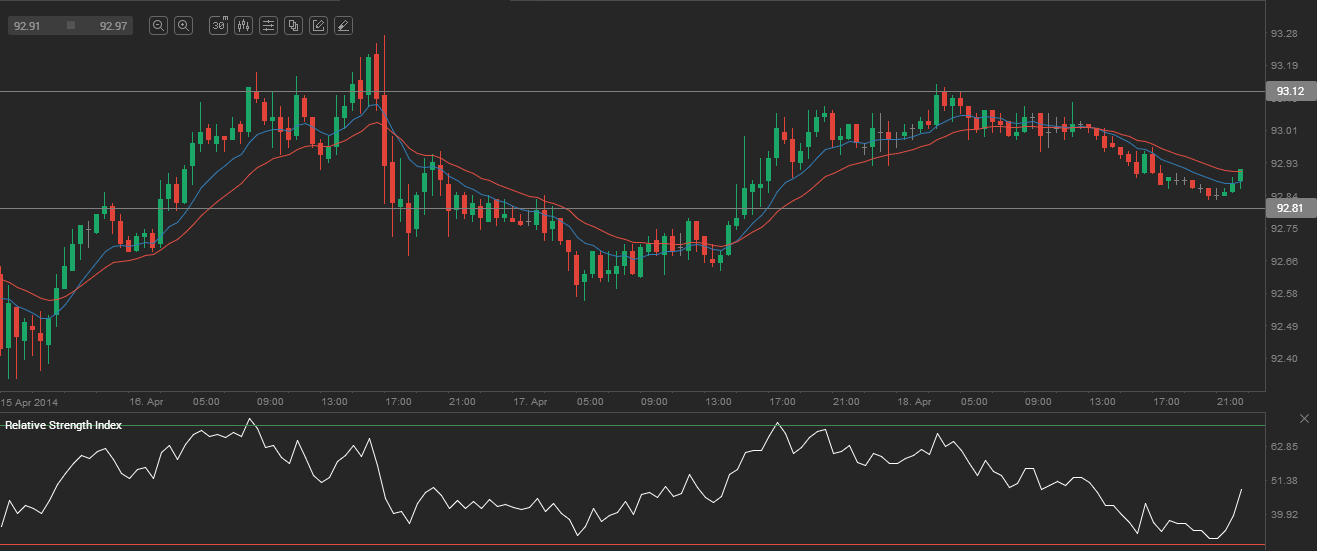
Task: Click the 92.91 bid price
Action: coord(26,26)
